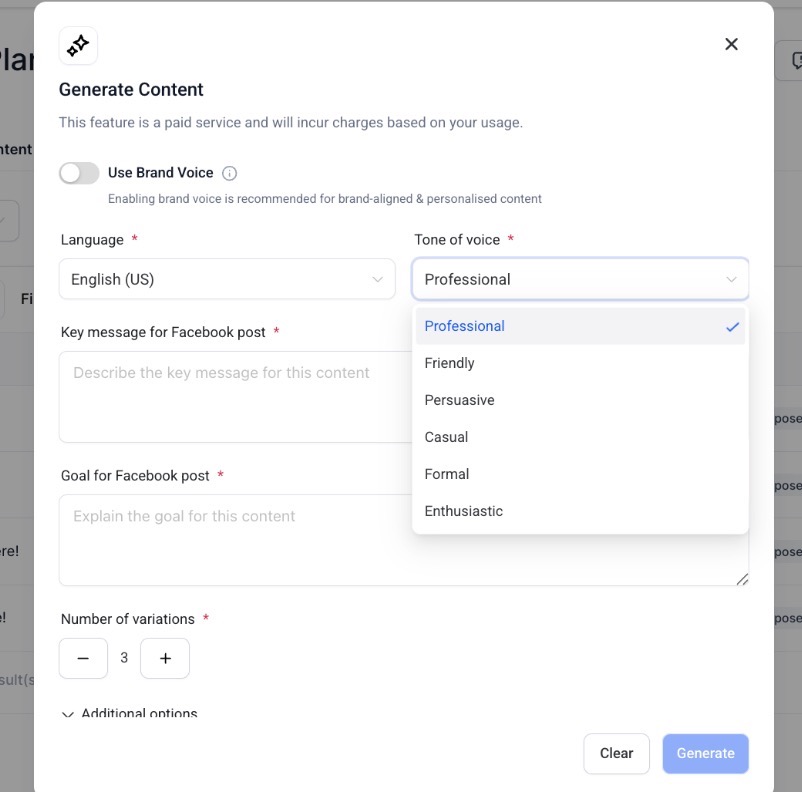This screenshot has height=792, width=802.
Task: Collapse the Tone of voice dropdown
Action: click(580, 280)
